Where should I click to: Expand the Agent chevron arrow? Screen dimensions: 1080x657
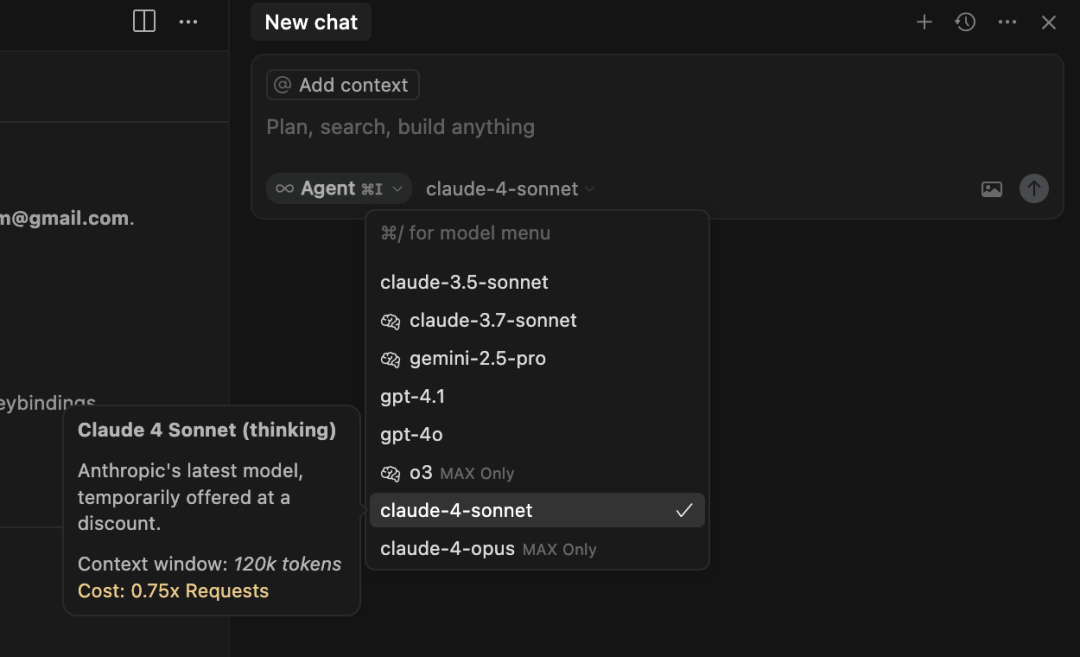[397, 189]
